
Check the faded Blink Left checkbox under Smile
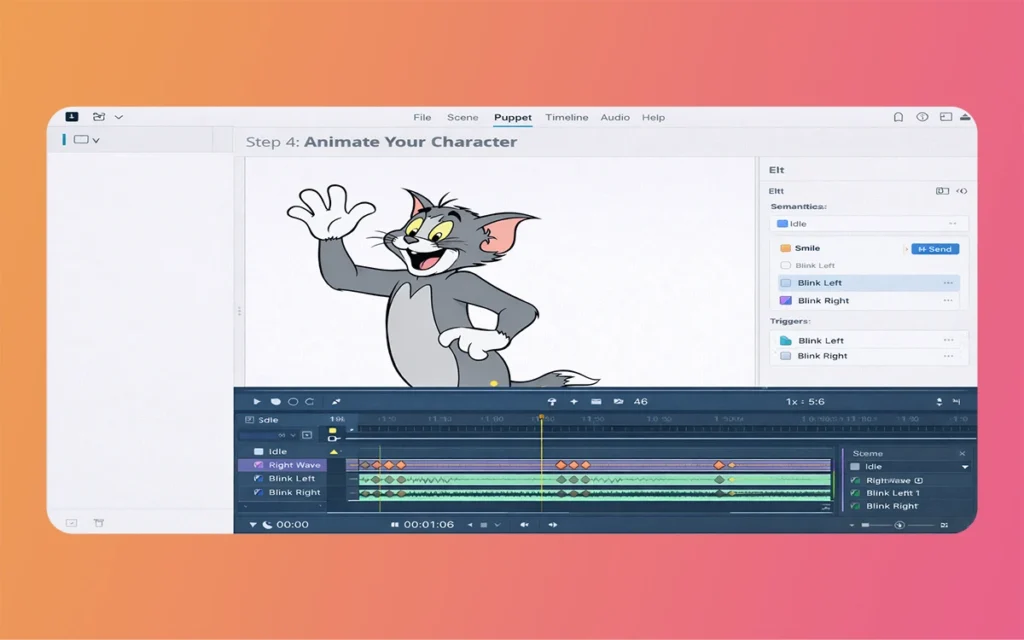click(785, 266)
